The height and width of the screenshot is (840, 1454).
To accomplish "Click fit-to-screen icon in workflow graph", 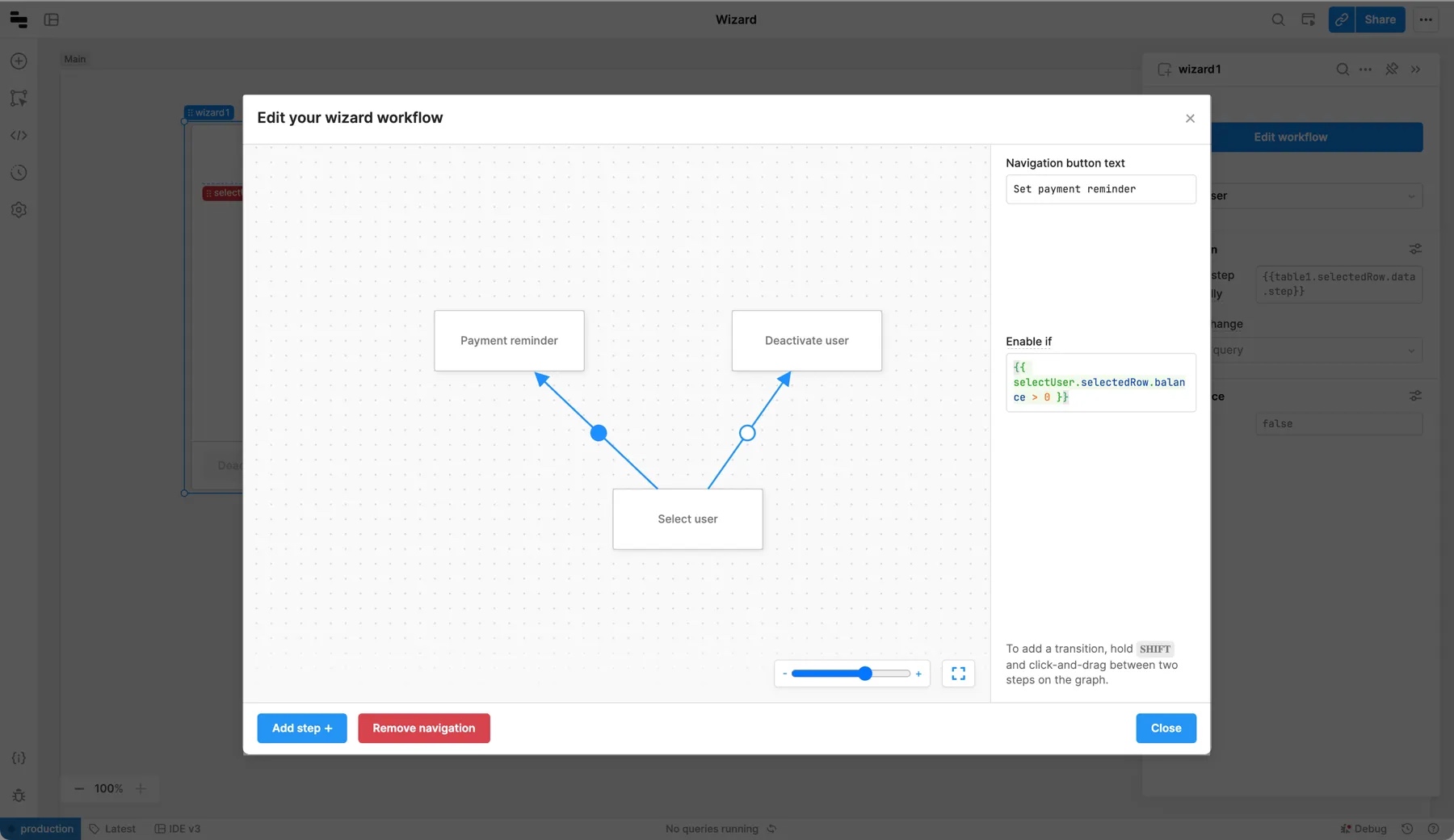I will tap(958, 674).
